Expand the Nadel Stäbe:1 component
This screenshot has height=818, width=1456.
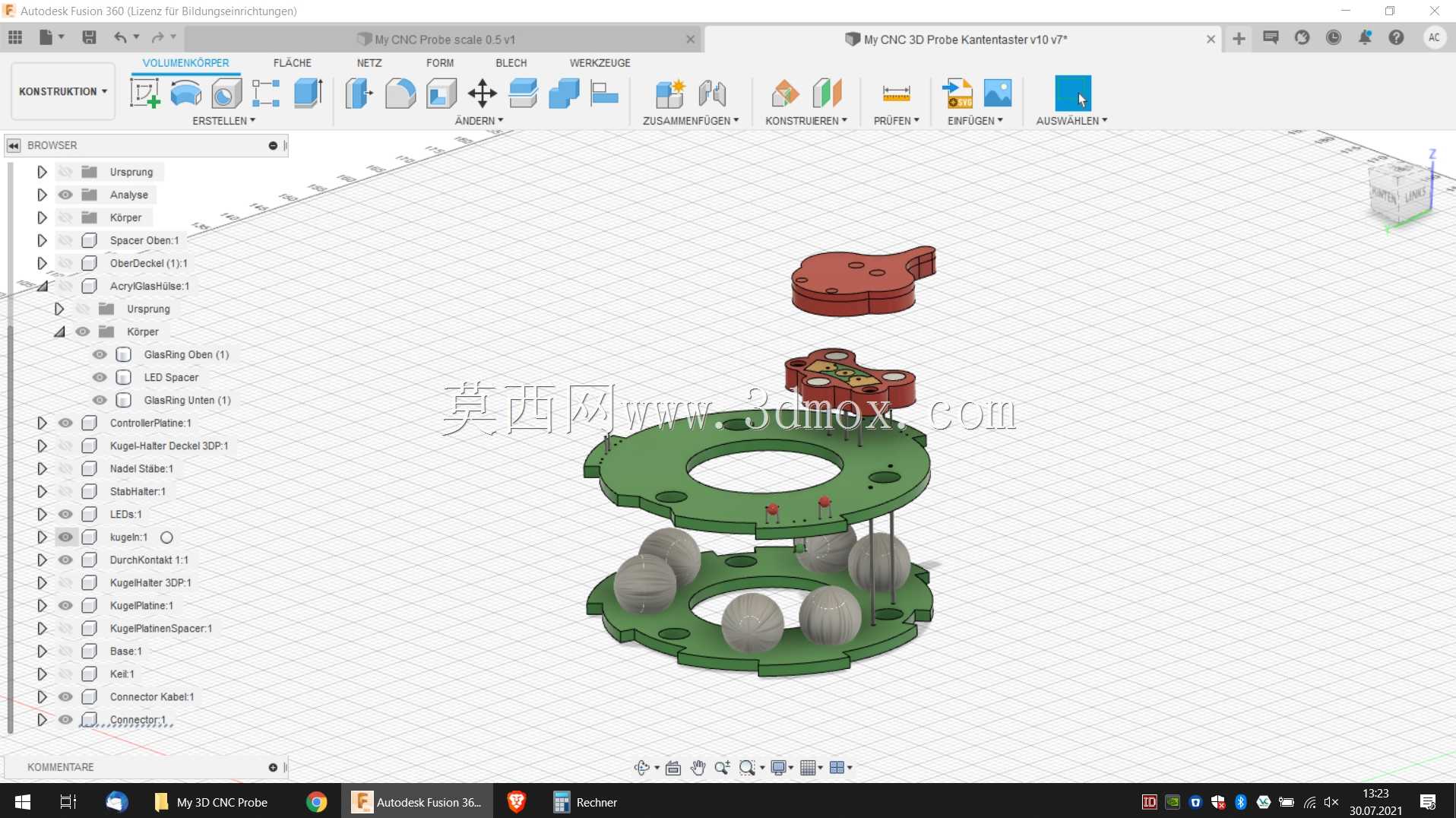coord(42,468)
